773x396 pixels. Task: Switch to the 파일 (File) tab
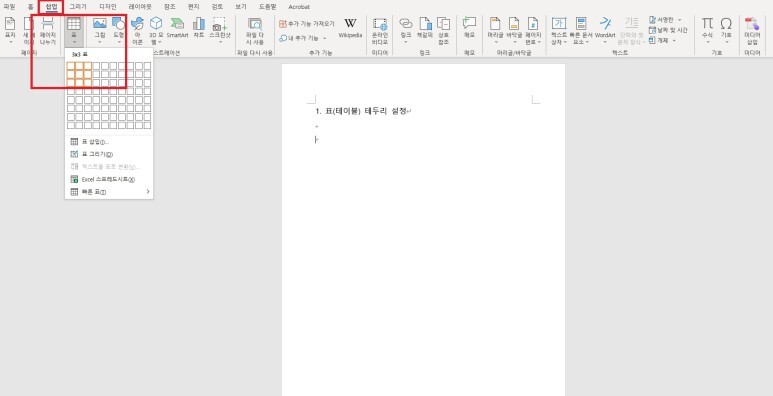tap(9, 7)
